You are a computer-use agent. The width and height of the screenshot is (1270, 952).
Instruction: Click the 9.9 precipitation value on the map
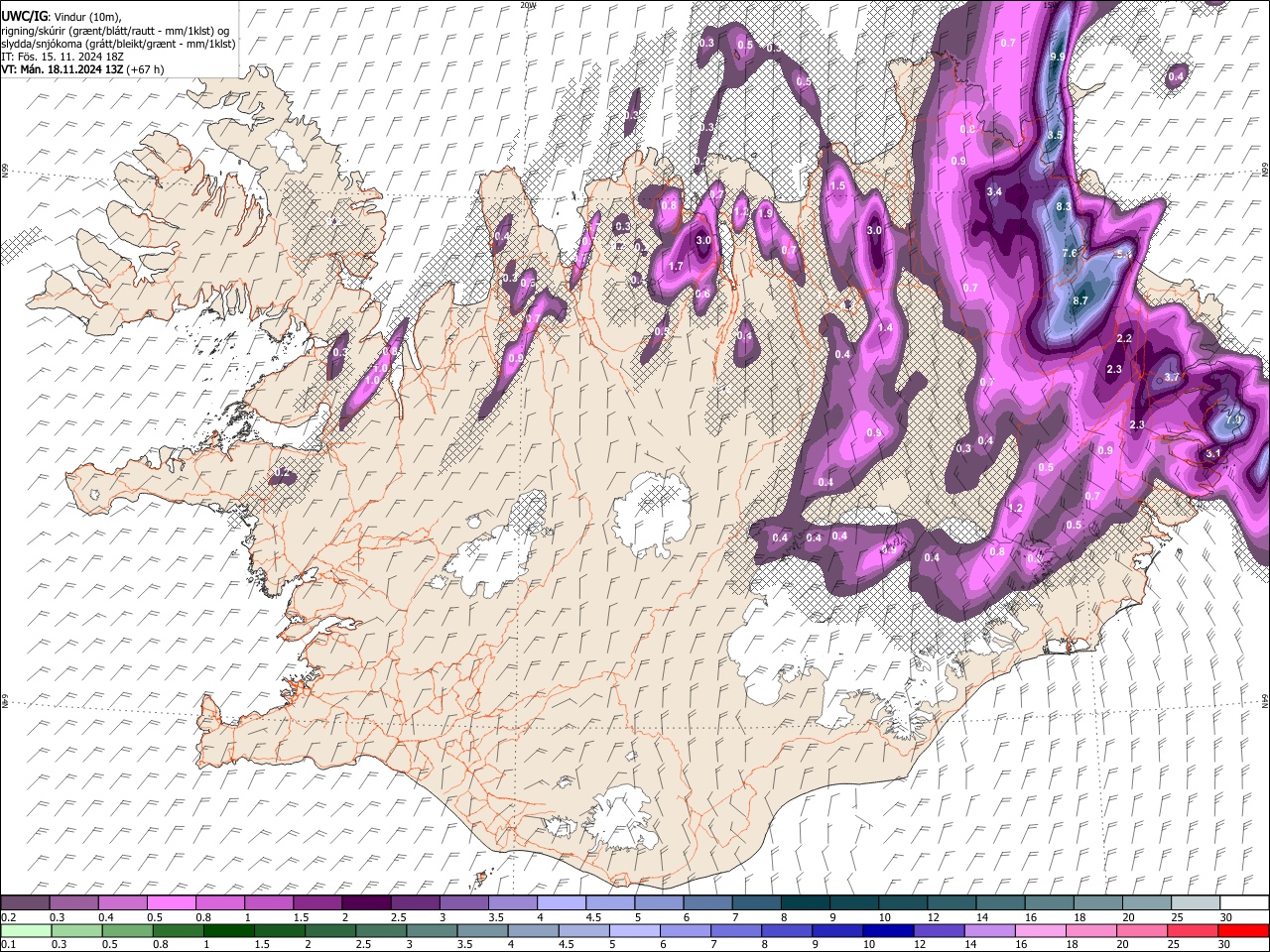tap(1057, 58)
